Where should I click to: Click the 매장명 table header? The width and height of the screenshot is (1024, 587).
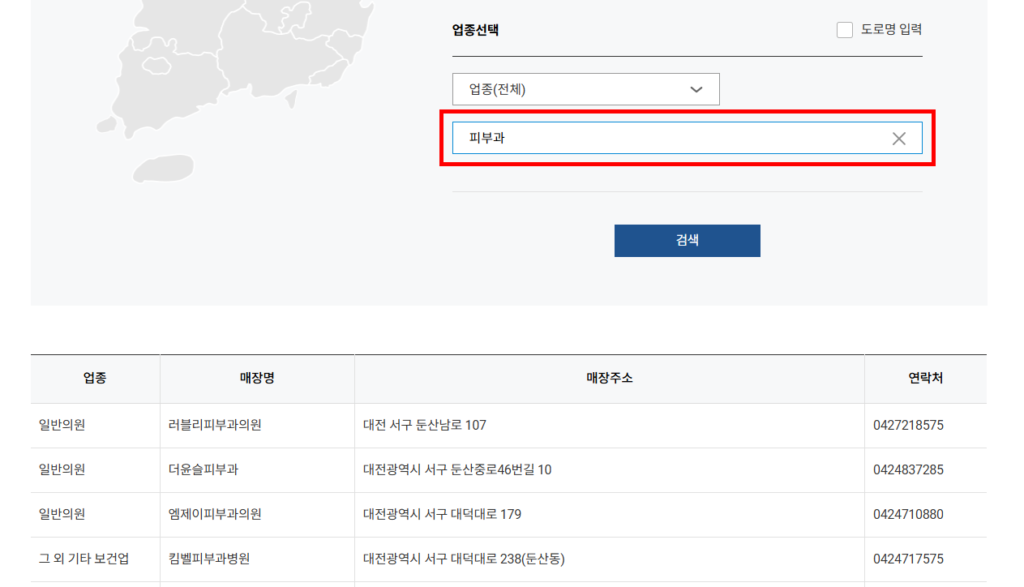pos(257,378)
